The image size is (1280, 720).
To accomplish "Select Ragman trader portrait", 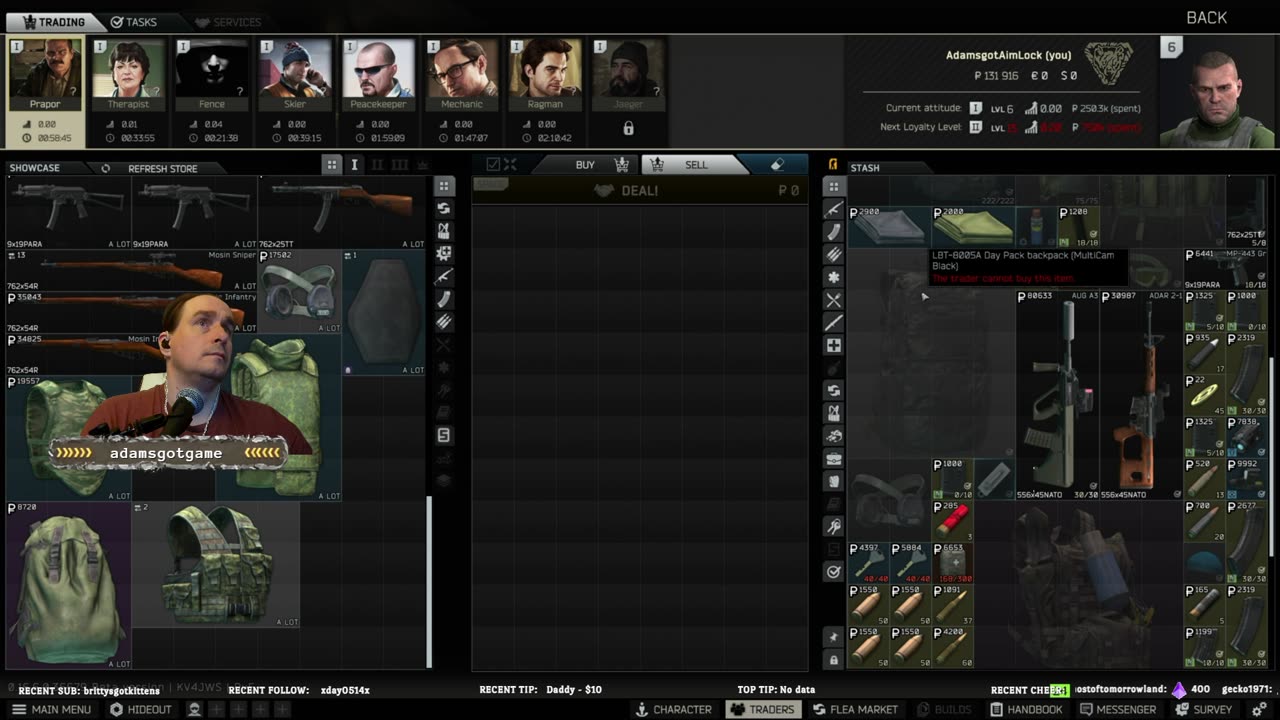I will click(x=545, y=75).
